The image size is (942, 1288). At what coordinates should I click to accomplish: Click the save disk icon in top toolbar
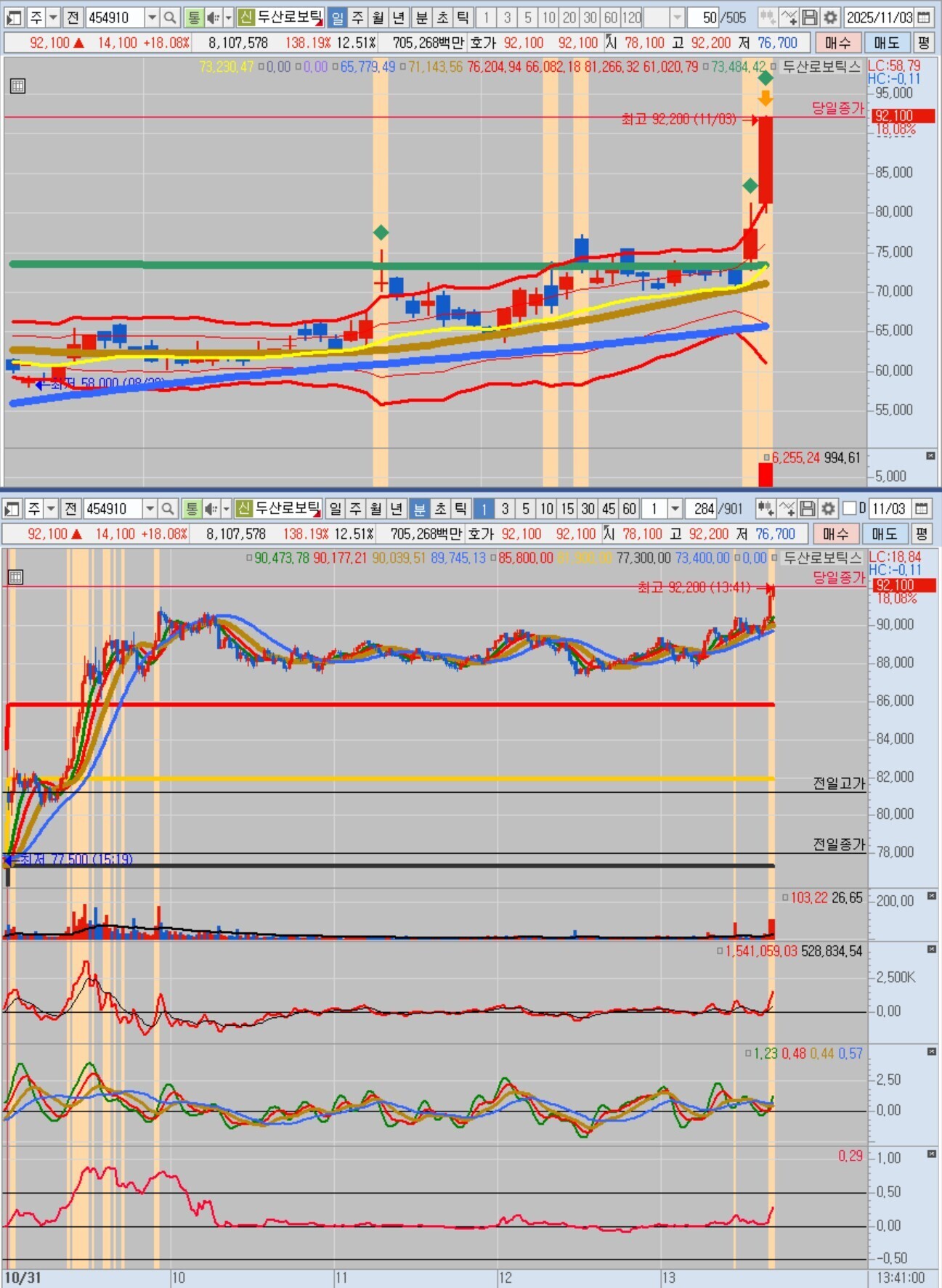click(810, 17)
